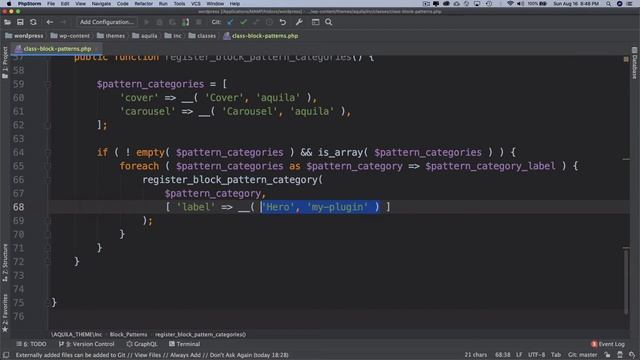Click the Wi-Fi icon in macOS menu bar
Image resolution: width=640 pixels, height=360 pixels.
pos(510,4)
